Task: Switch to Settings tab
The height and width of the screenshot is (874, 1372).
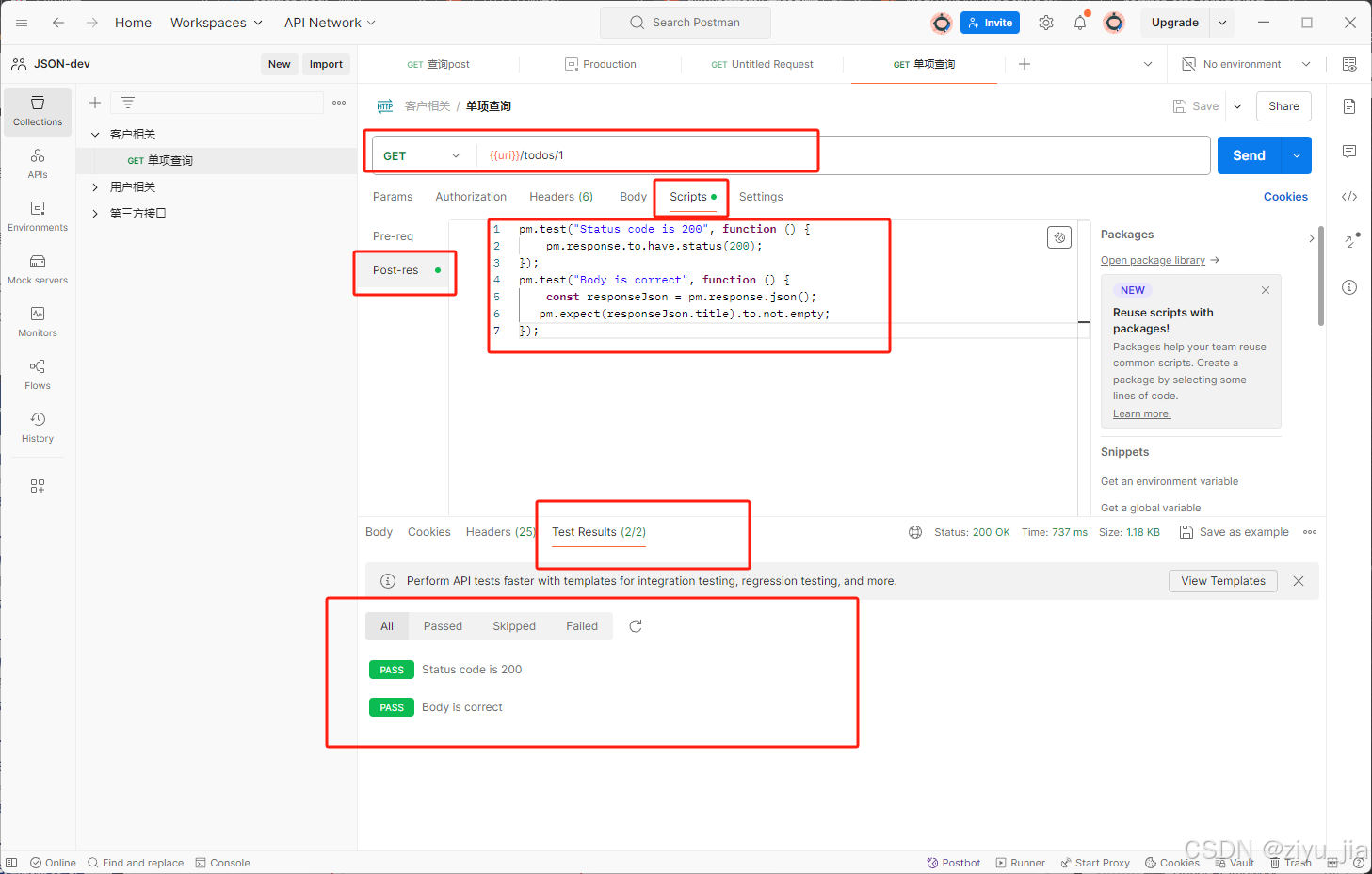Action: pyautogui.click(x=761, y=197)
